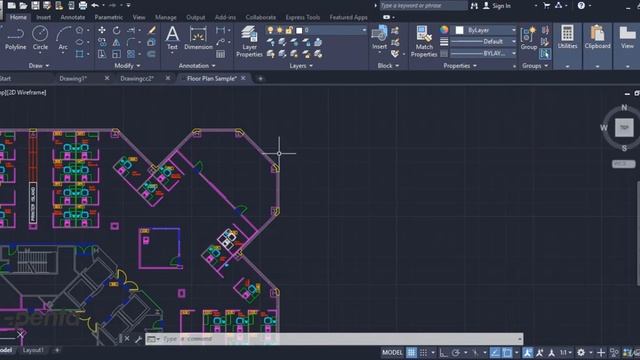Open Layer Properties manager

coord(249,41)
